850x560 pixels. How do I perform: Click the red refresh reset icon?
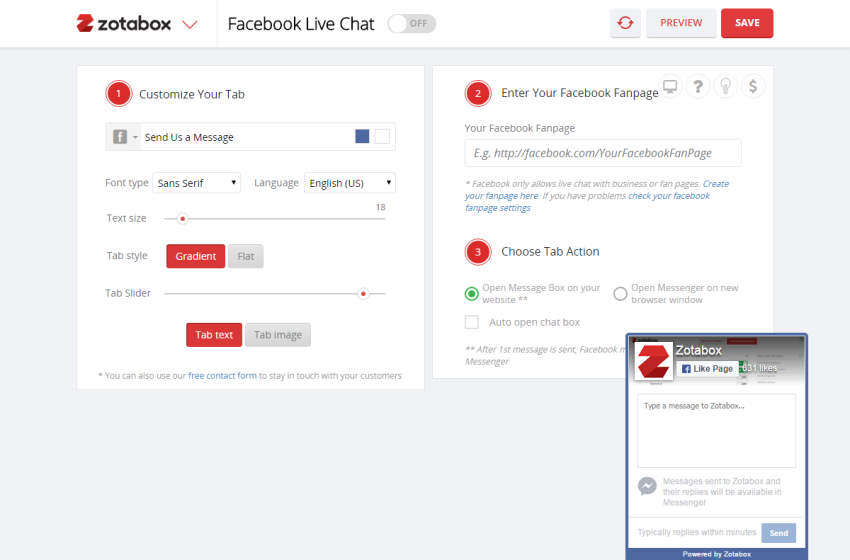pyautogui.click(x=625, y=23)
